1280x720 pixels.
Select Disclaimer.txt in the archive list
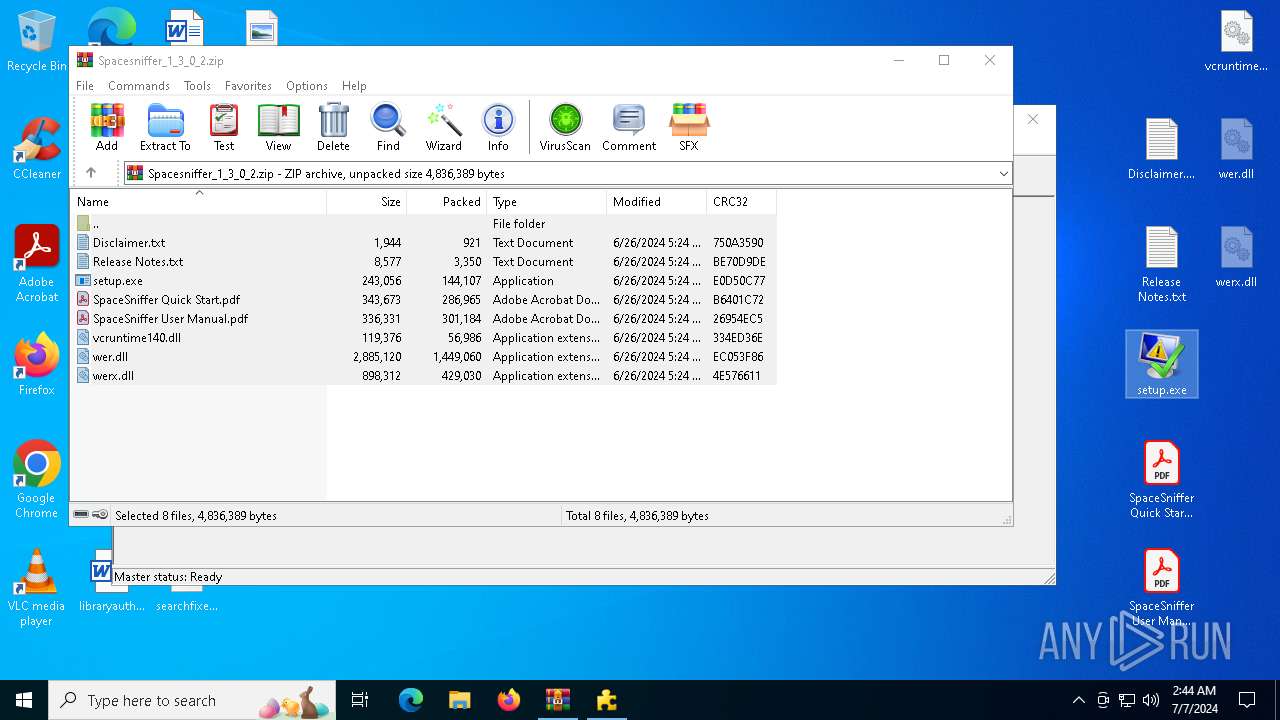click(x=424, y=243)
